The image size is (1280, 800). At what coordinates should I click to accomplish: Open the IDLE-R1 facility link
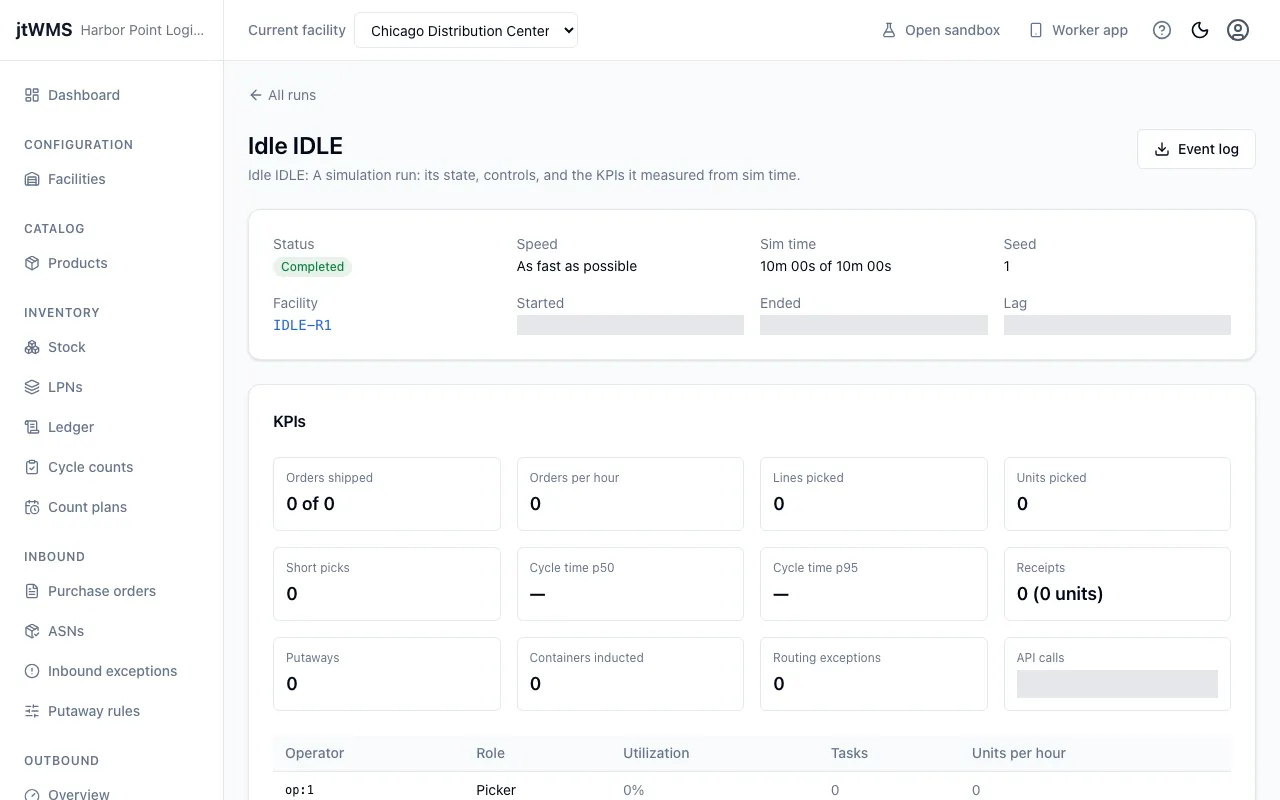coord(302,325)
